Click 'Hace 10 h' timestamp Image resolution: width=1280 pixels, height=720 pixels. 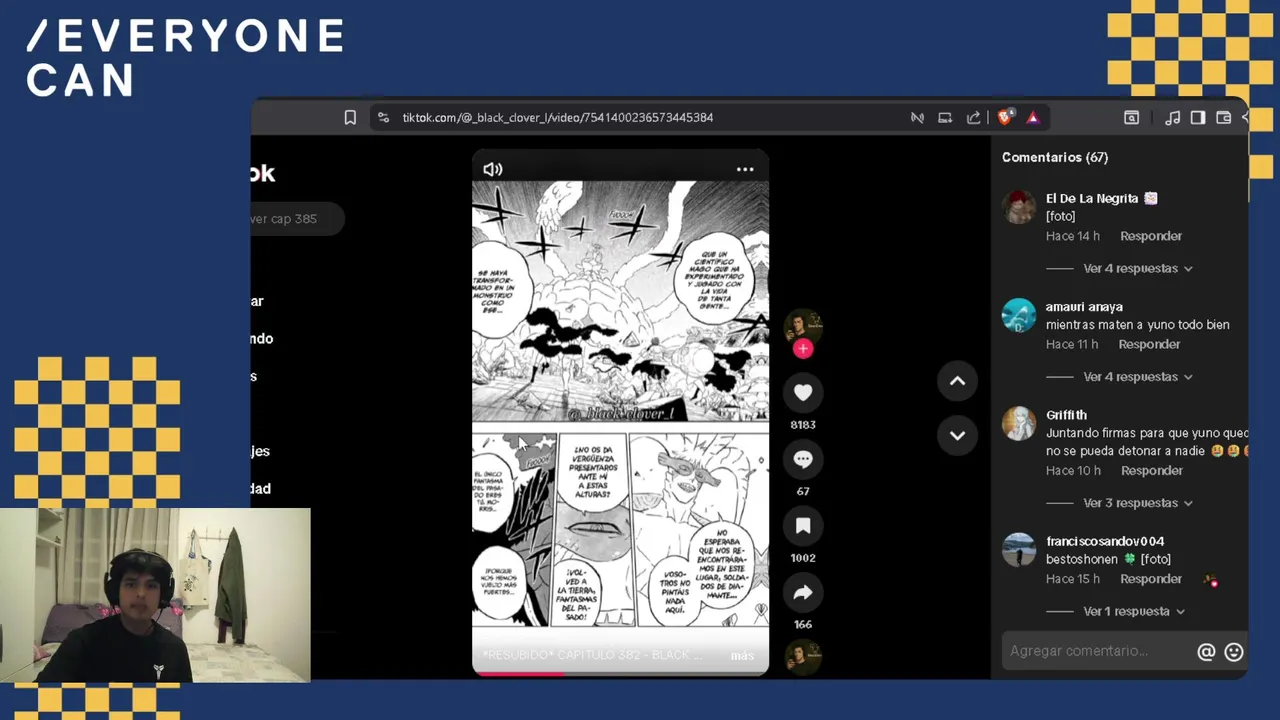[1073, 470]
